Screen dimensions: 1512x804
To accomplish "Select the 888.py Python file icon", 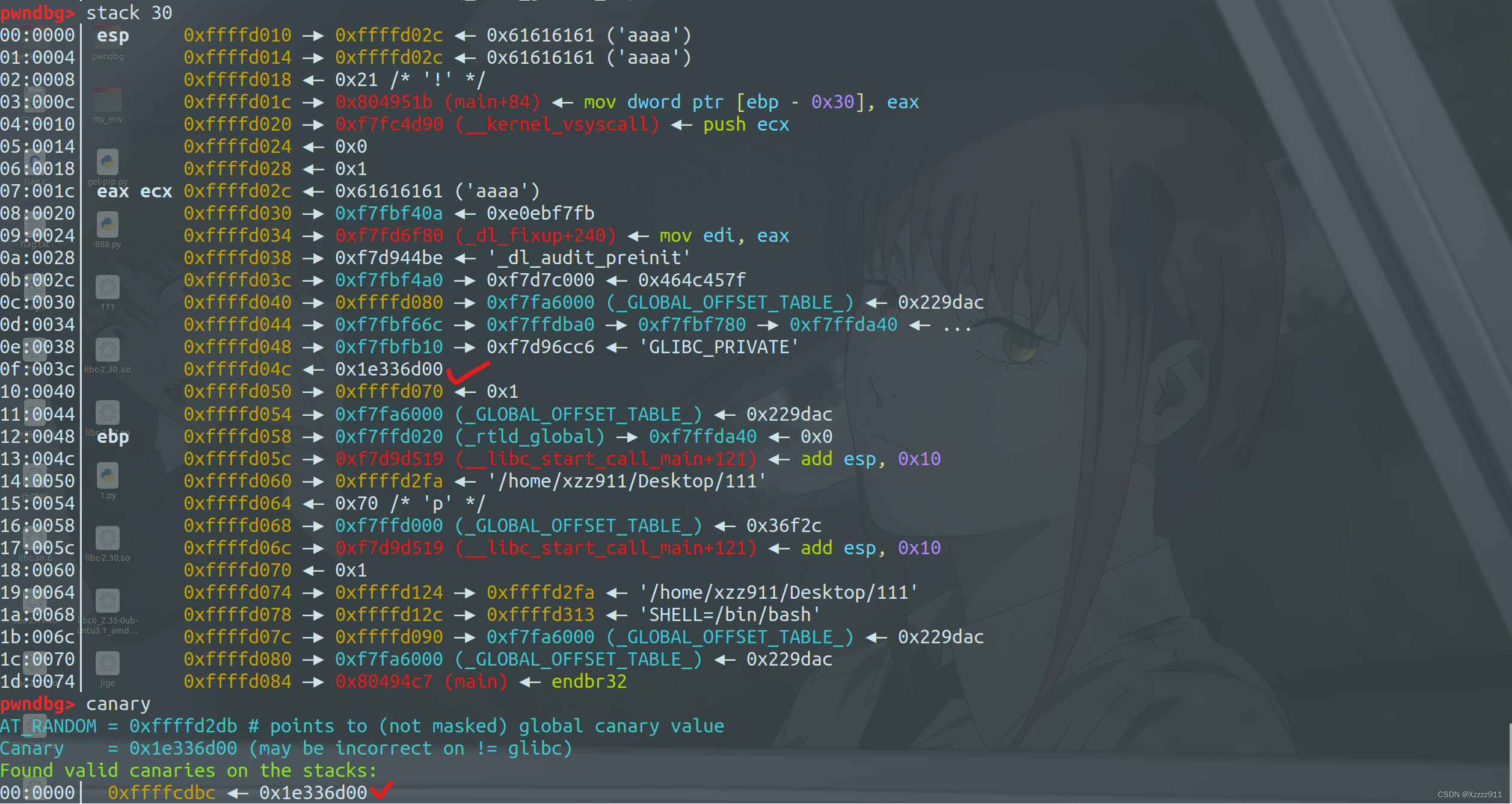I will (x=108, y=225).
